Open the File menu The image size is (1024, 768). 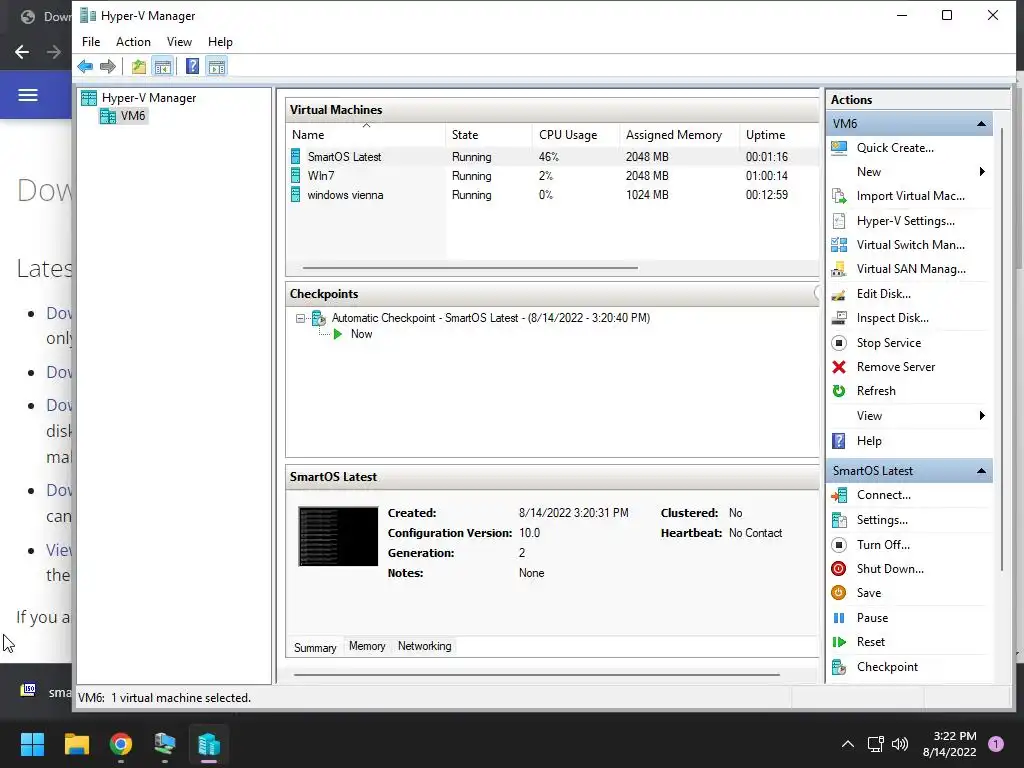click(91, 42)
